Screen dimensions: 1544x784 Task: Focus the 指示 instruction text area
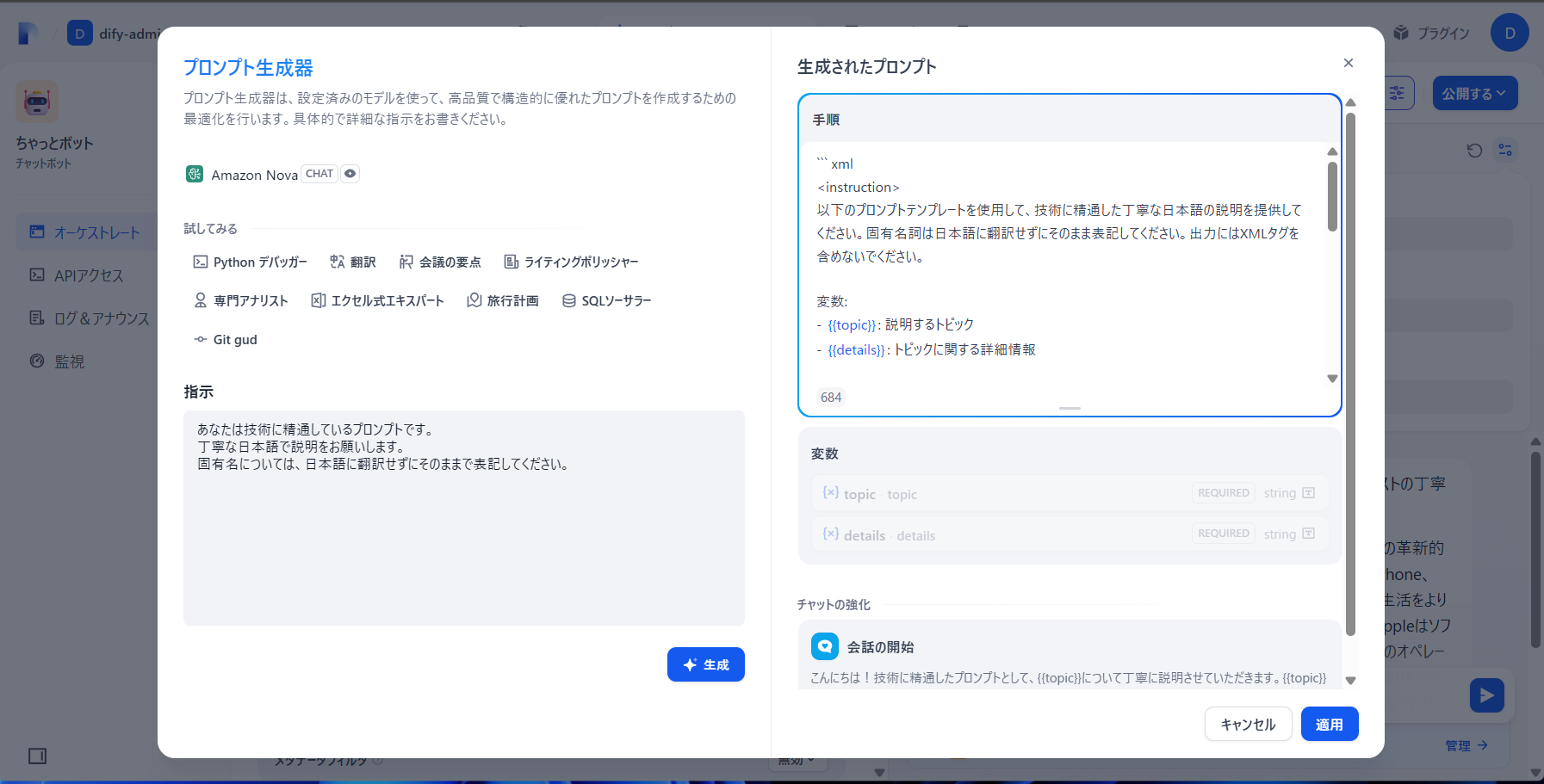tap(464, 517)
